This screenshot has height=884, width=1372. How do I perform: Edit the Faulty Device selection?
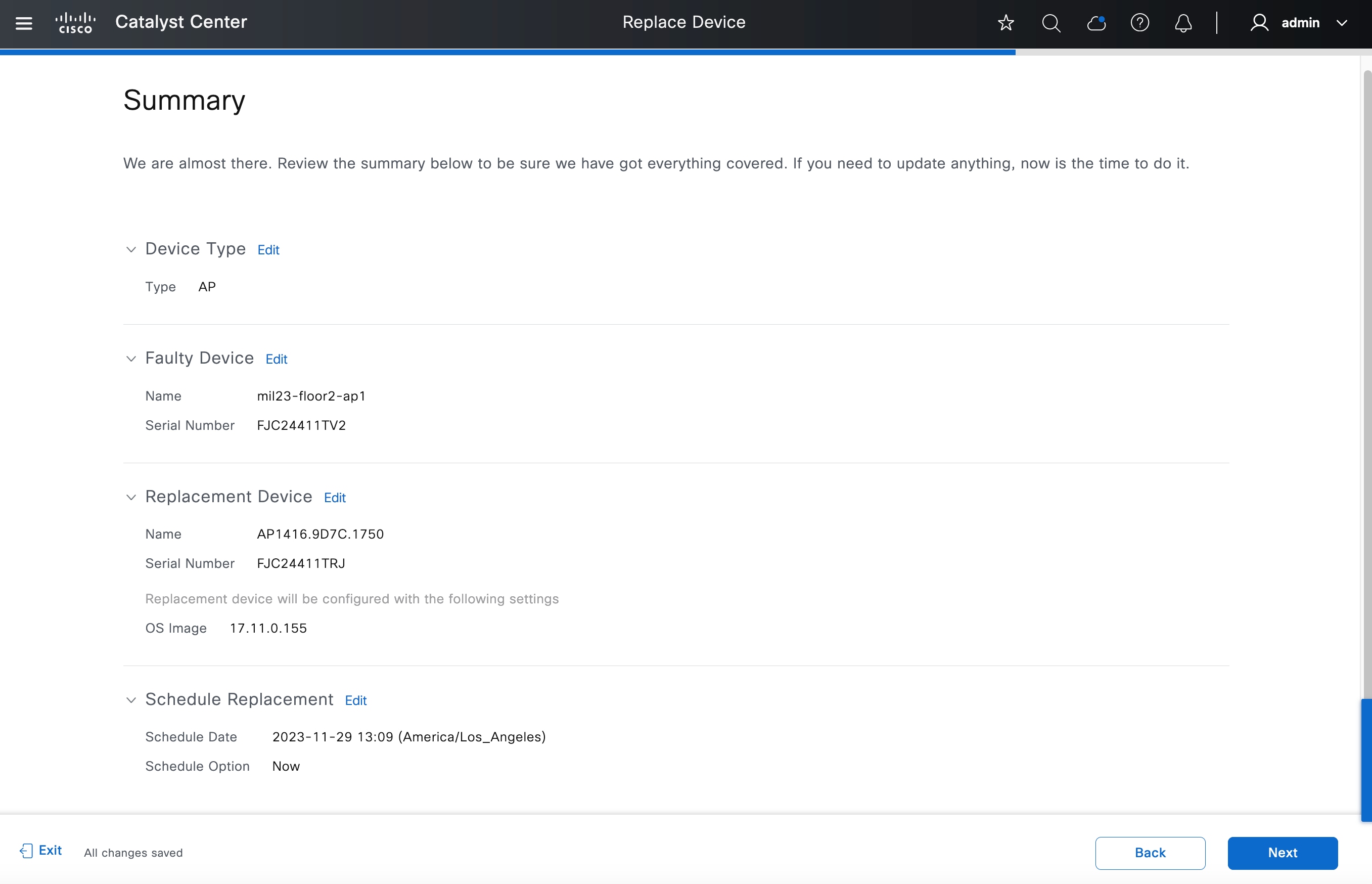click(x=276, y=360)
